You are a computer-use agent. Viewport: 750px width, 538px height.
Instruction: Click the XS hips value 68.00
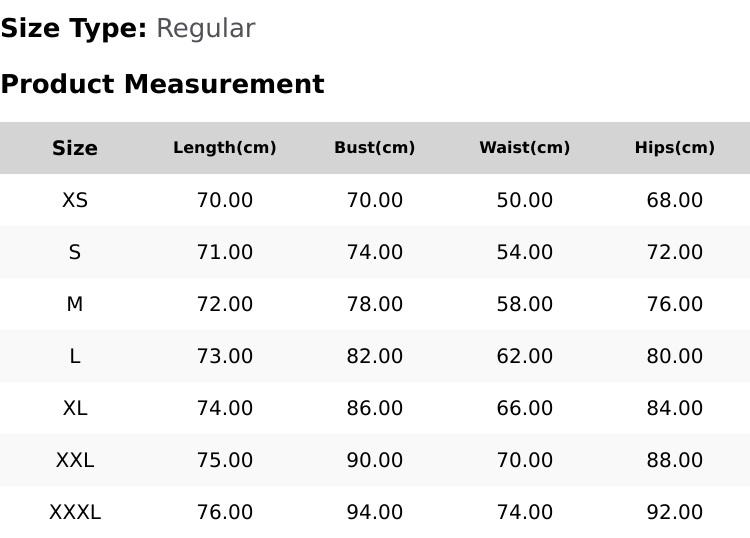(x=674, y=200)
